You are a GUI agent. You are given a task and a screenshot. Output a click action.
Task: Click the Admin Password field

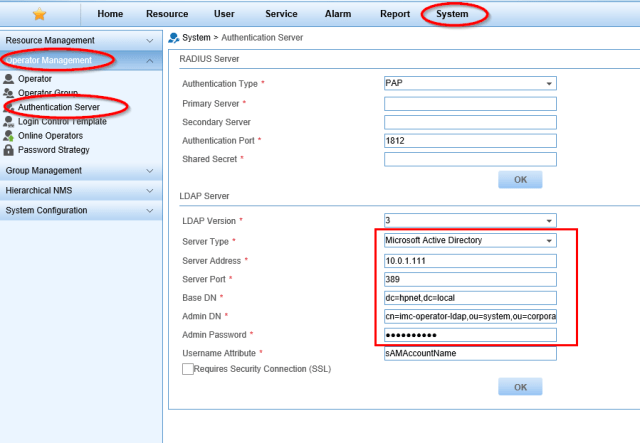point(470,335)
